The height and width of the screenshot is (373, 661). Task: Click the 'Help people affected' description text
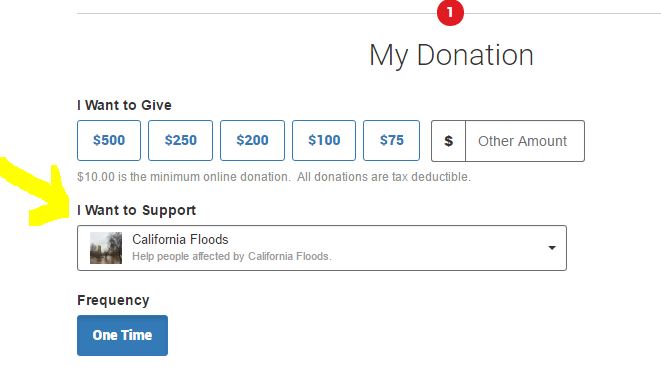pyautogui.click(x=232, y=256)
